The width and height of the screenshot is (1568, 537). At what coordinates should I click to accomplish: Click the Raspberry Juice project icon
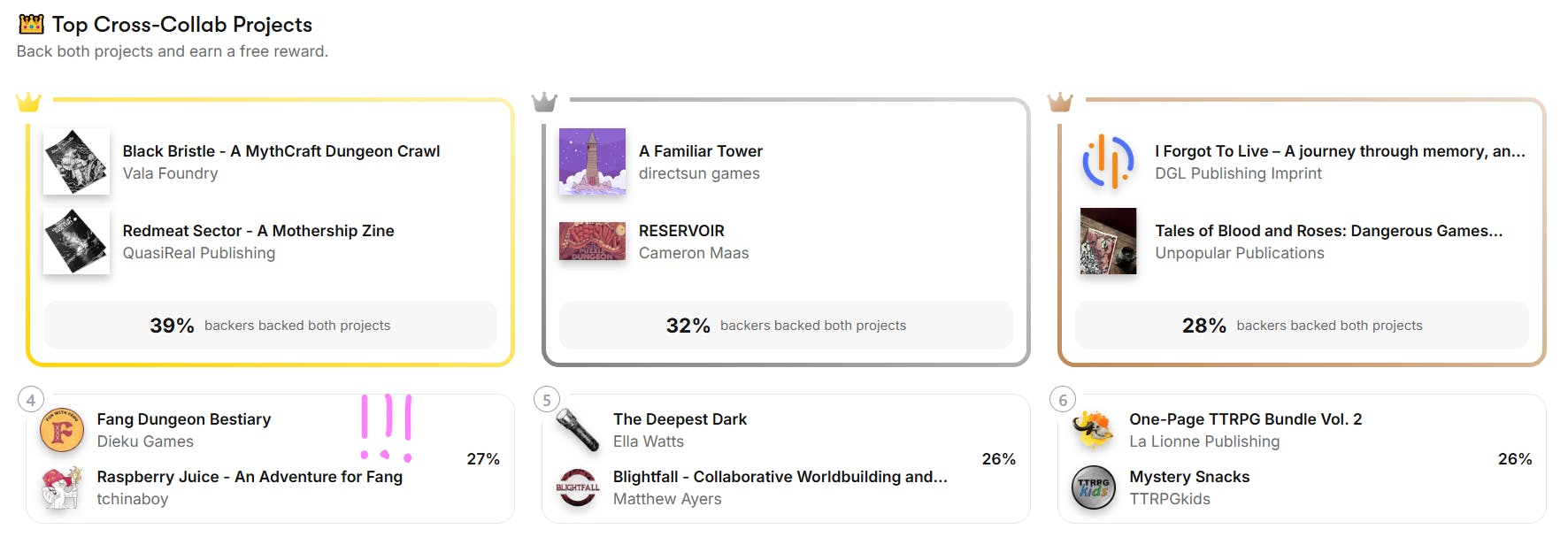pos(62,487)
